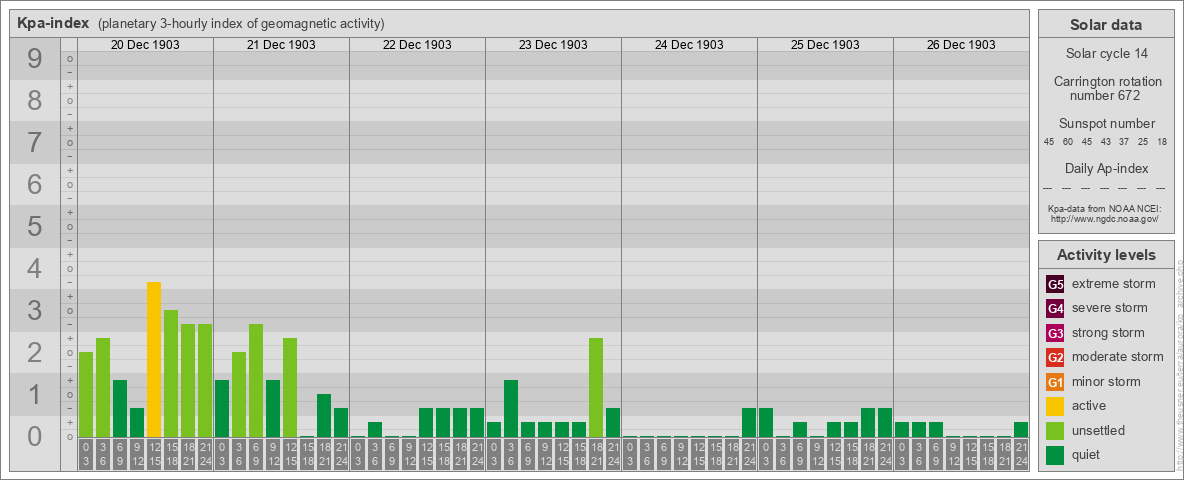
Task: Click the 'Kpa-data from NOAA NCEI:' text
Action: 1105,208
